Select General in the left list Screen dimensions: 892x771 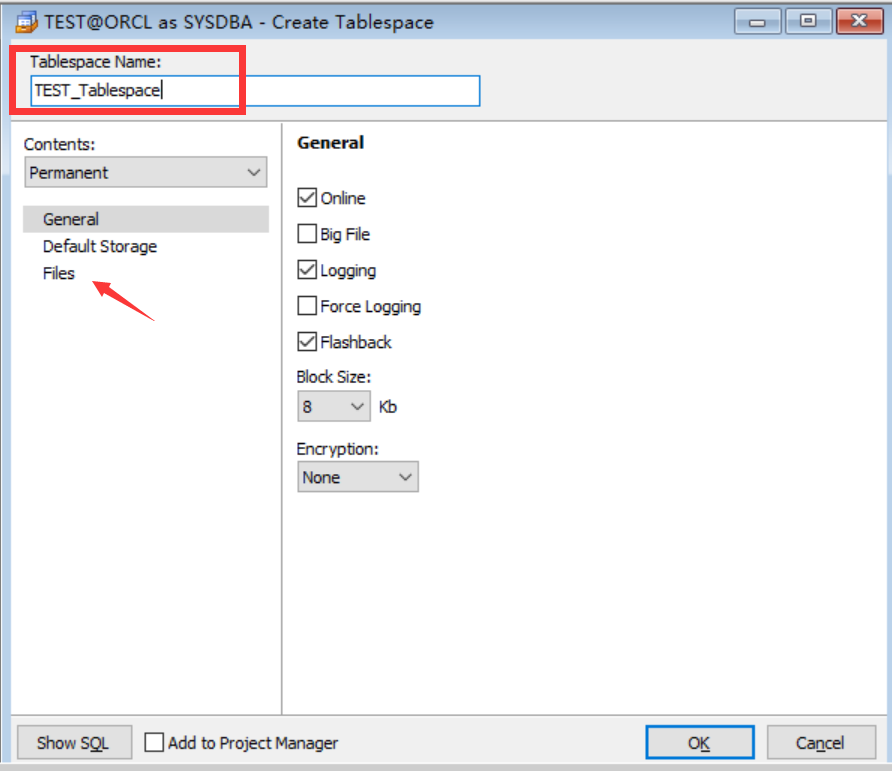[146, 219]
